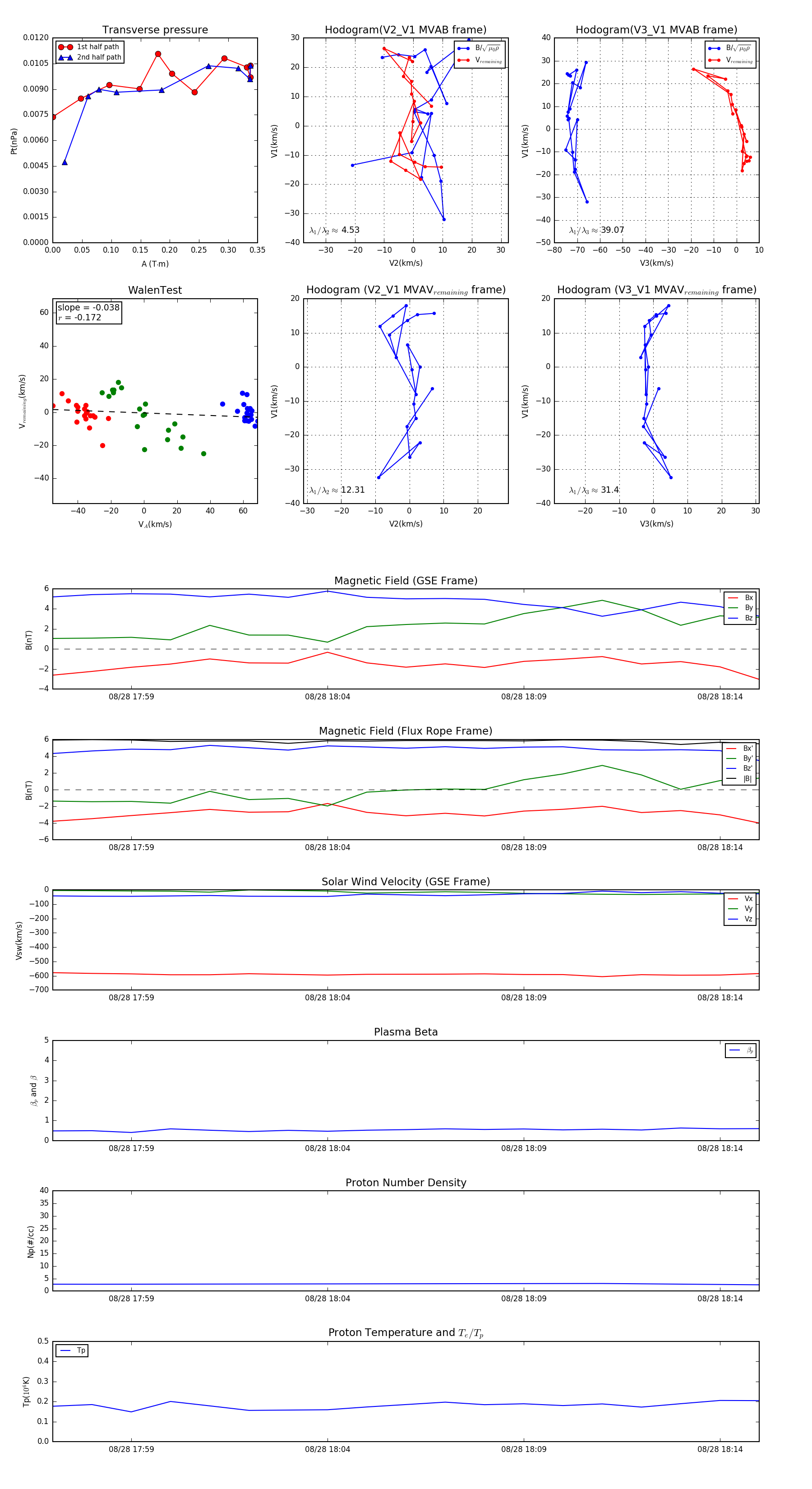Click the 'Hodogram (V2_V1 MVAV remaining frame)' title
The image size is (812, 1489).
(406, 290)
